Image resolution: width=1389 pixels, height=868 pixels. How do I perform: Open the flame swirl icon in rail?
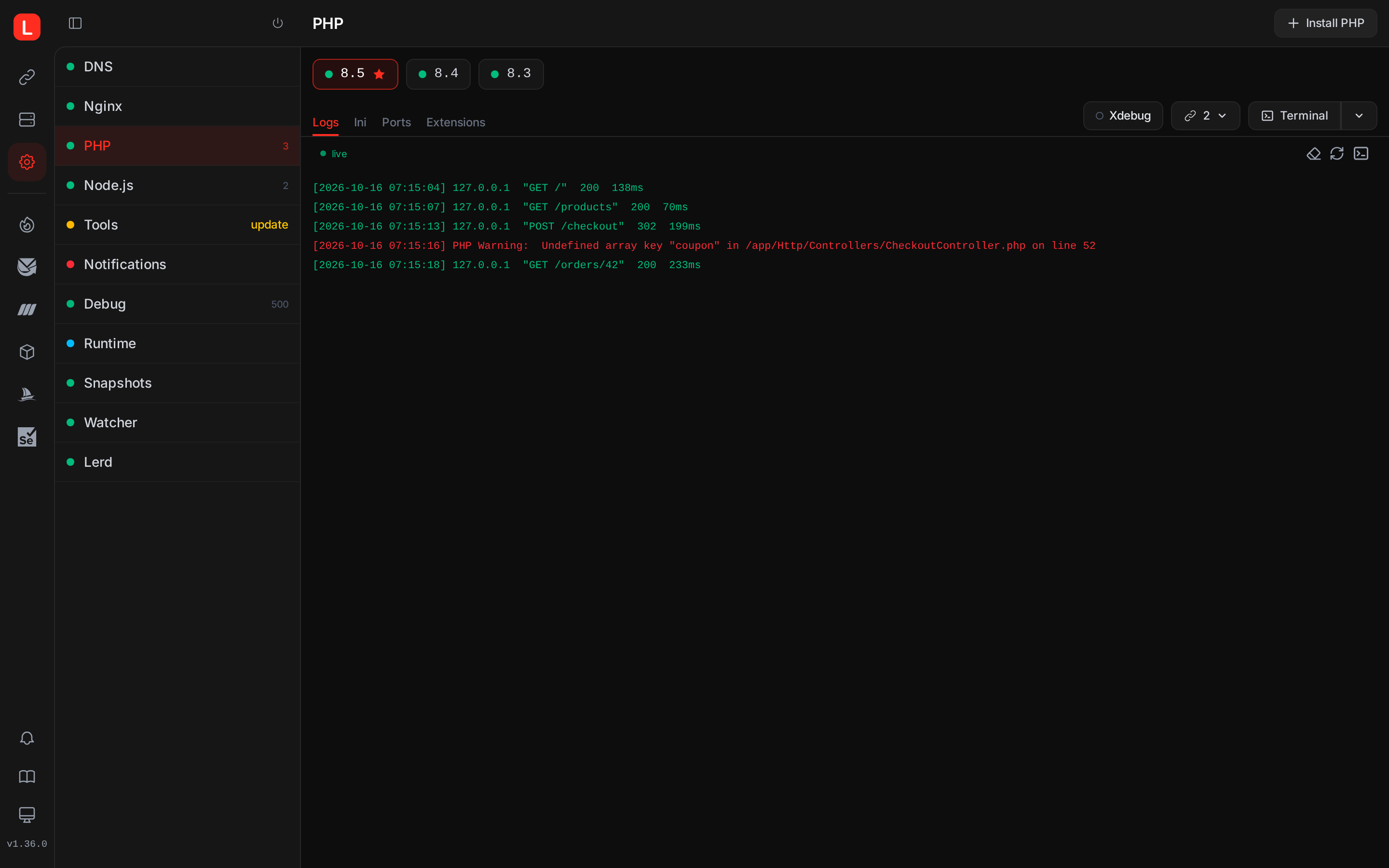click(x=27, y=224)
